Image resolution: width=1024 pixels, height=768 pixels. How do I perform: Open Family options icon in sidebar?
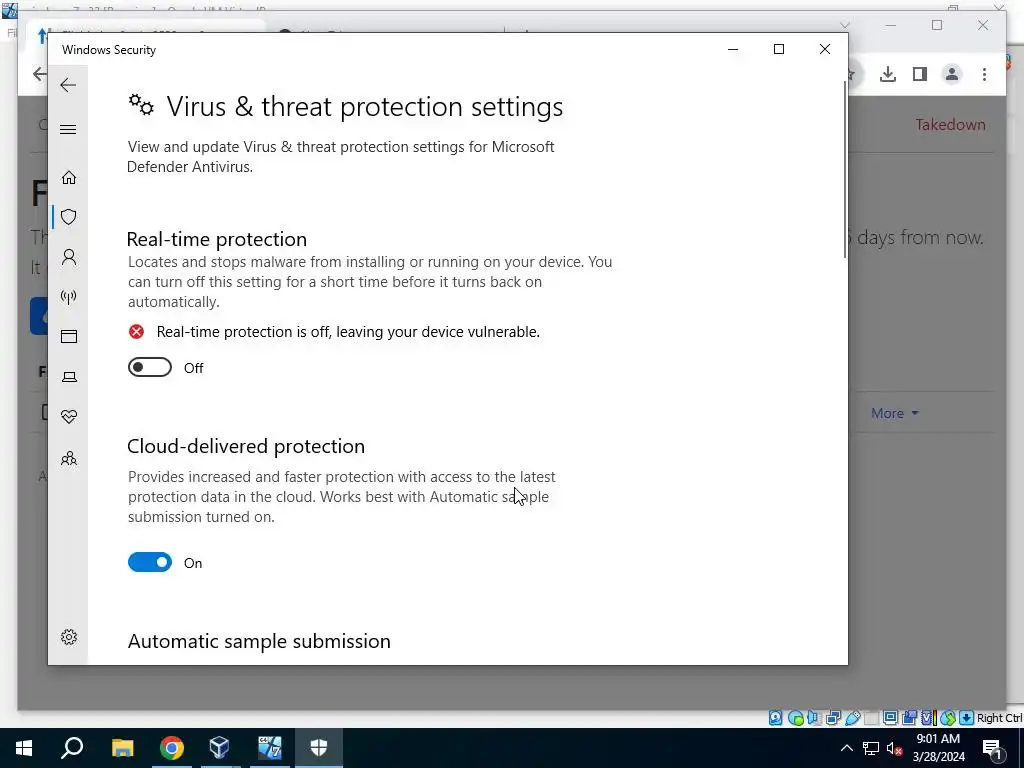coord(69,458)
